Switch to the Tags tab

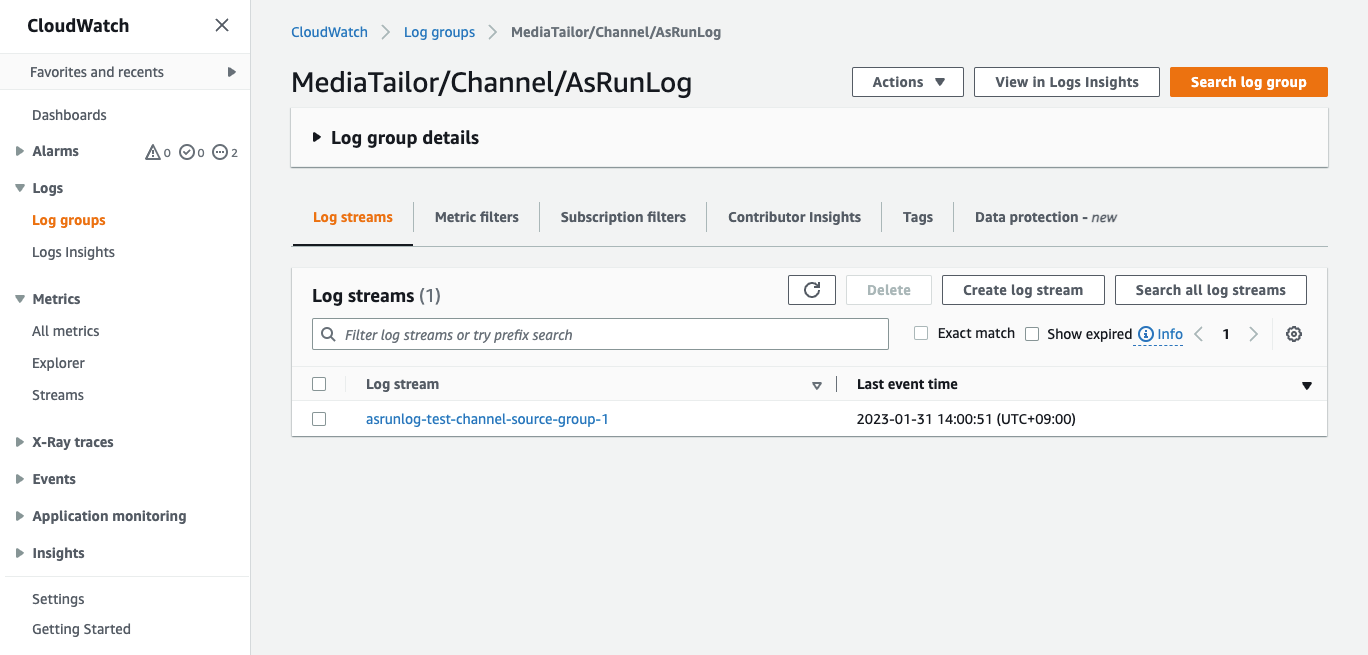[x=918, y=217]
